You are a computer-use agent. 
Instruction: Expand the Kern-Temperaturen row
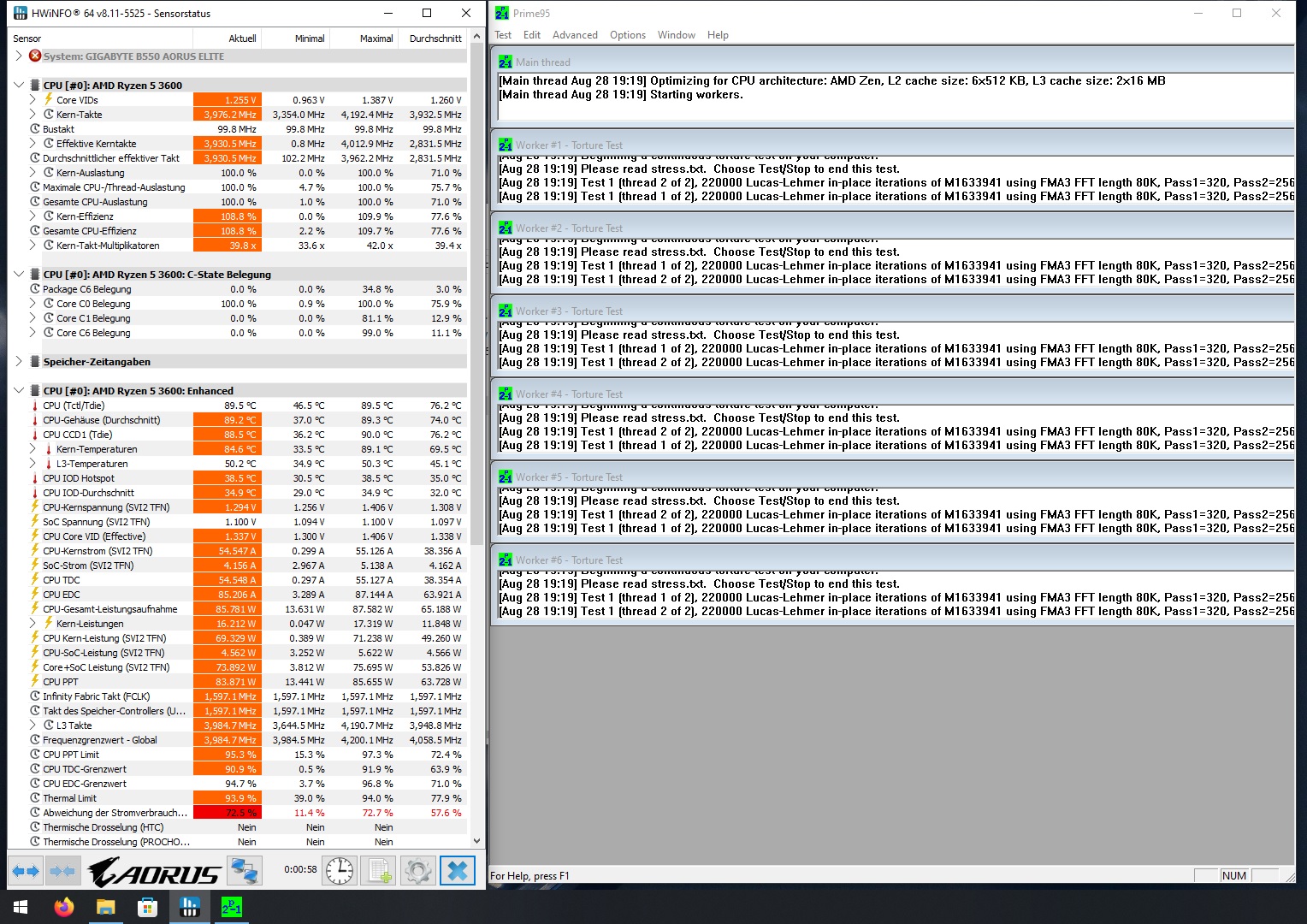[33, 448]
